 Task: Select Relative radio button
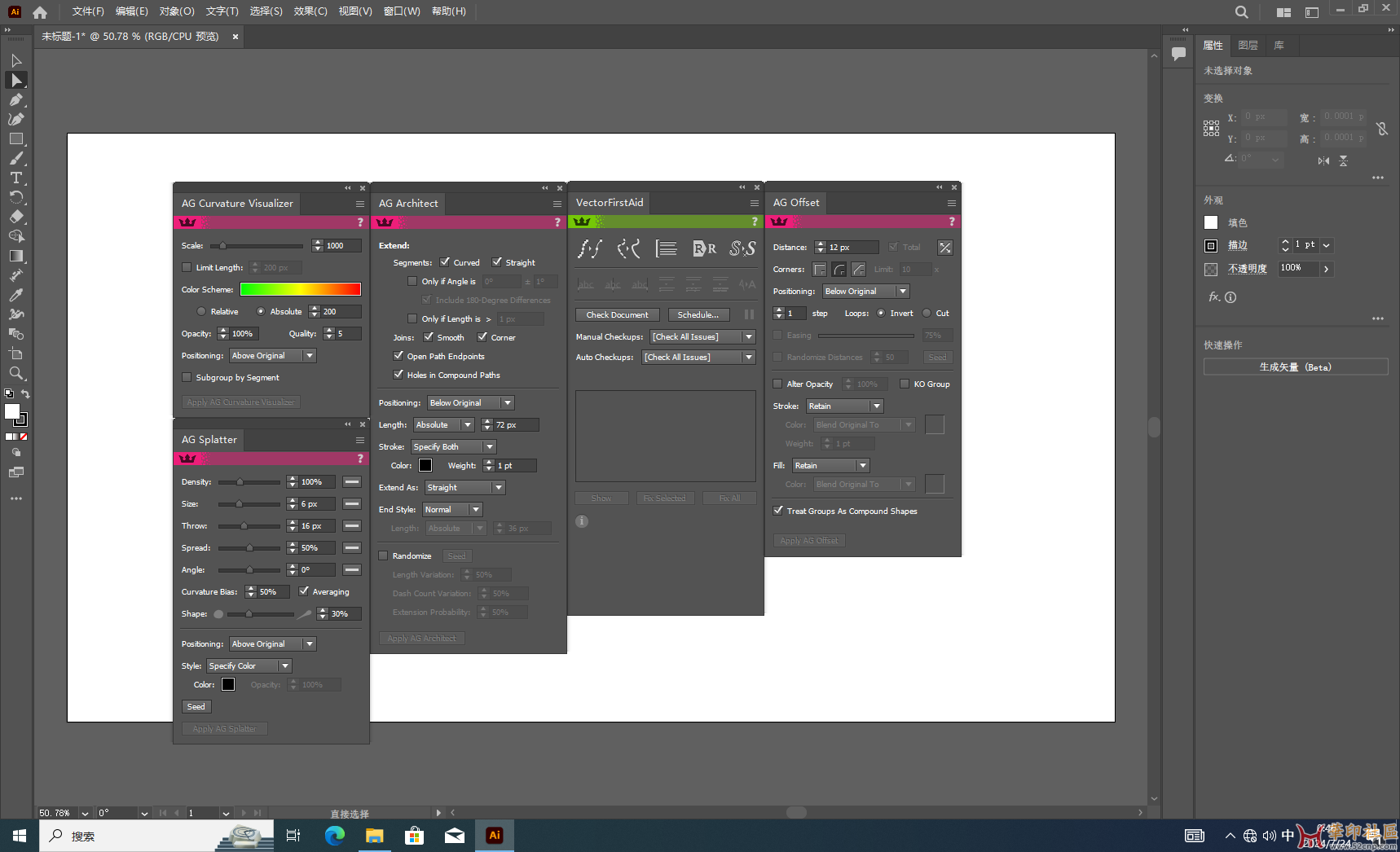coord(201,311)
